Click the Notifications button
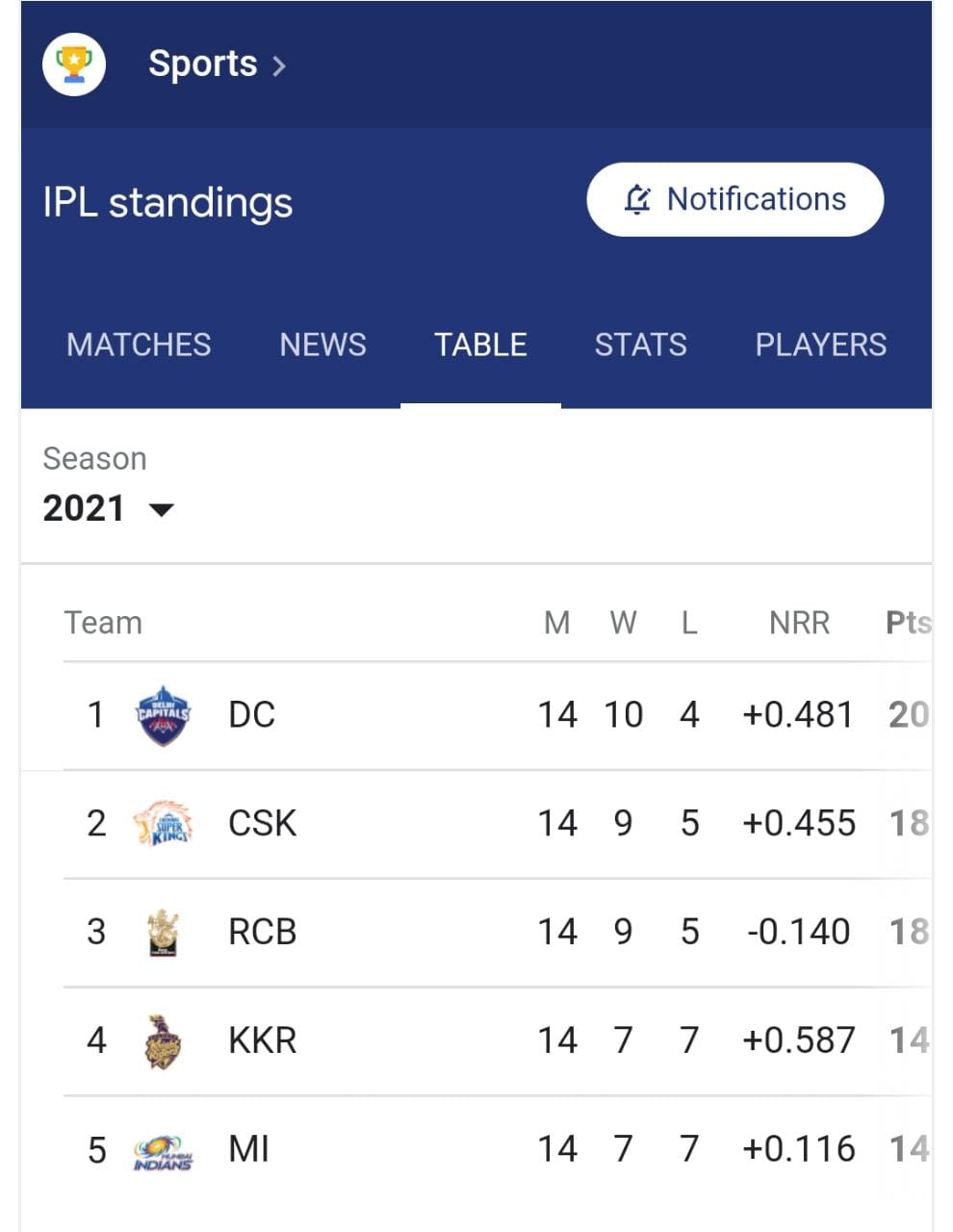This screenshot has height=1232, width=953. 734,199
